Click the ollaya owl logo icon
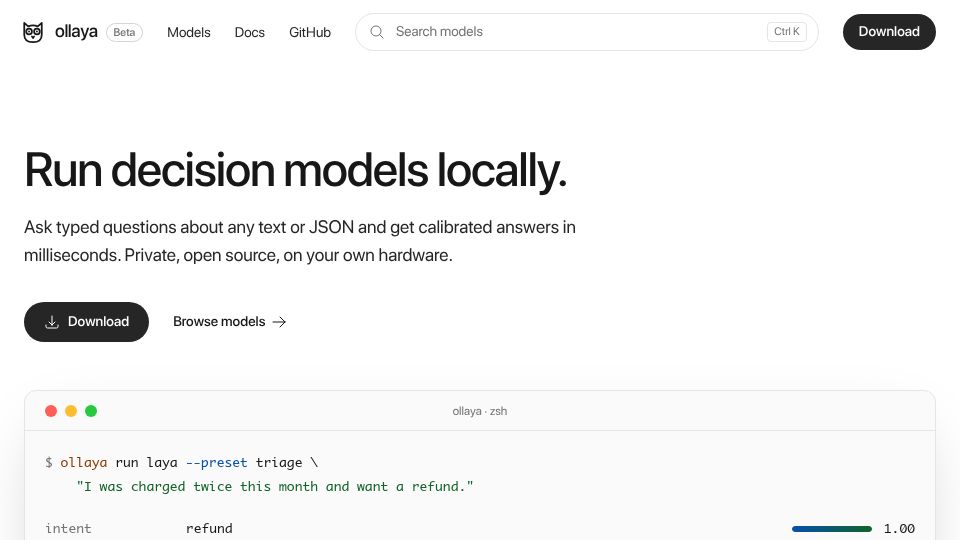This screenshot has width=960, height=540. click(x=33, y=32)
